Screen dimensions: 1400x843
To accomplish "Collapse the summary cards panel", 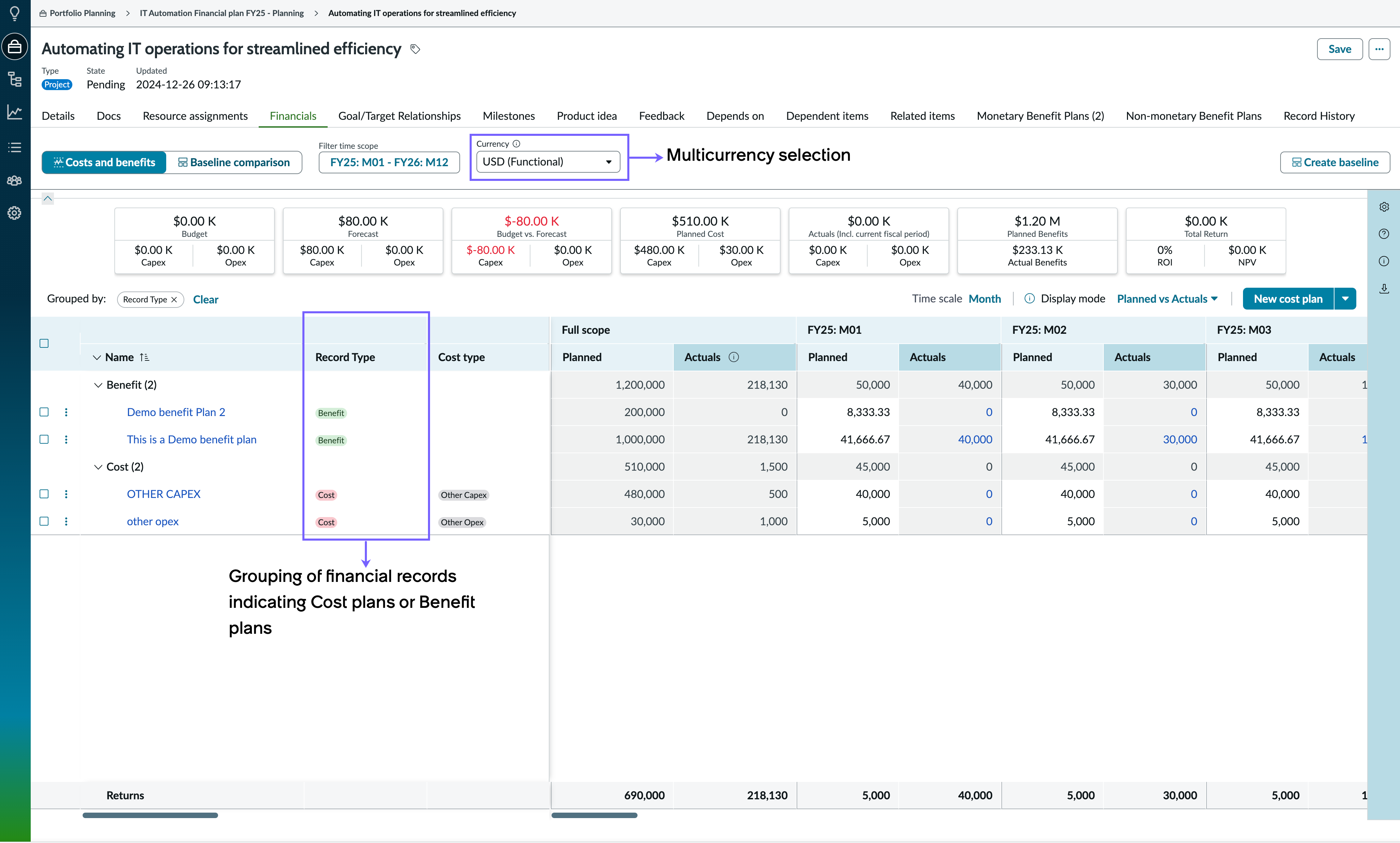I will pos(48,198).
